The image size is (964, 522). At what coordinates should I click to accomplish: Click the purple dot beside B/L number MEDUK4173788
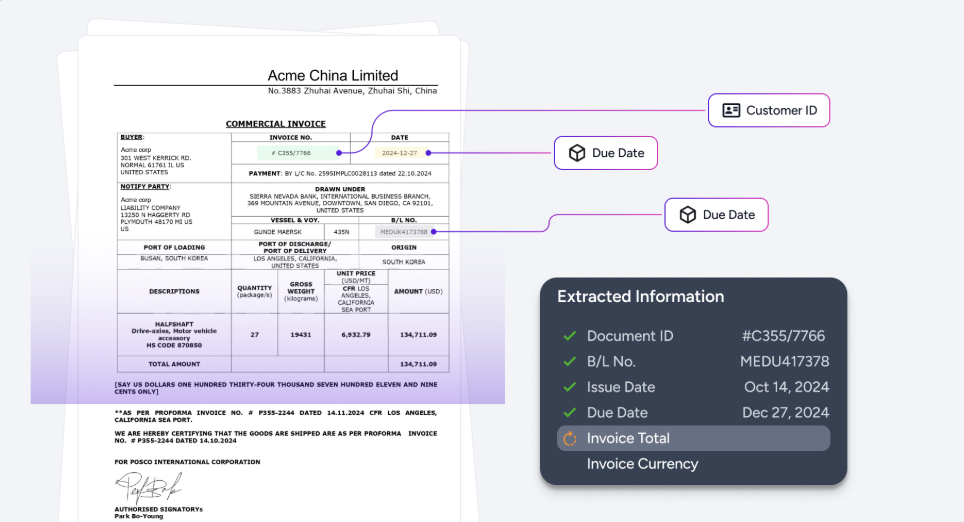[433, 232]
